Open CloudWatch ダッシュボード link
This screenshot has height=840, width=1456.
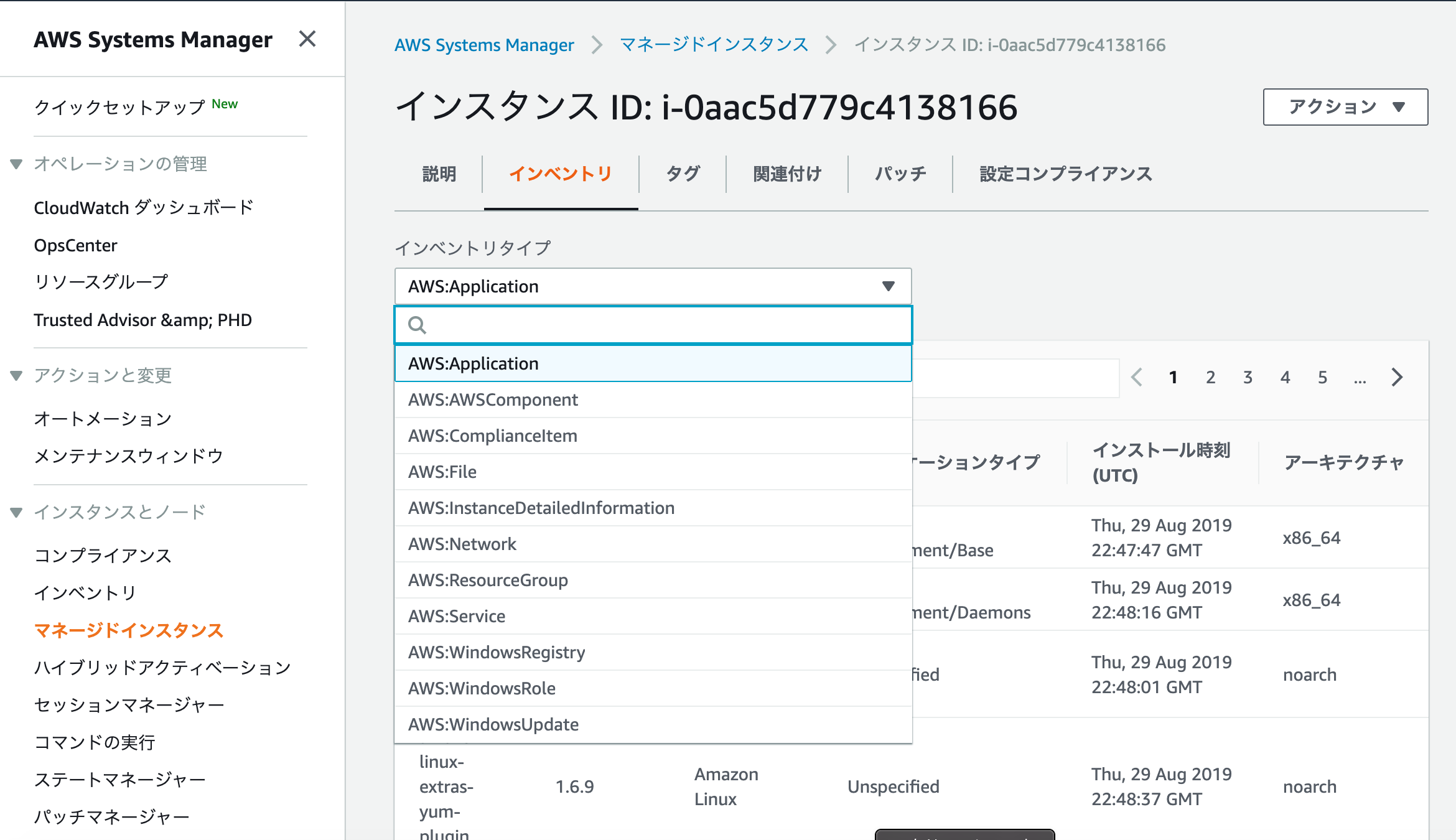point(144,207)
